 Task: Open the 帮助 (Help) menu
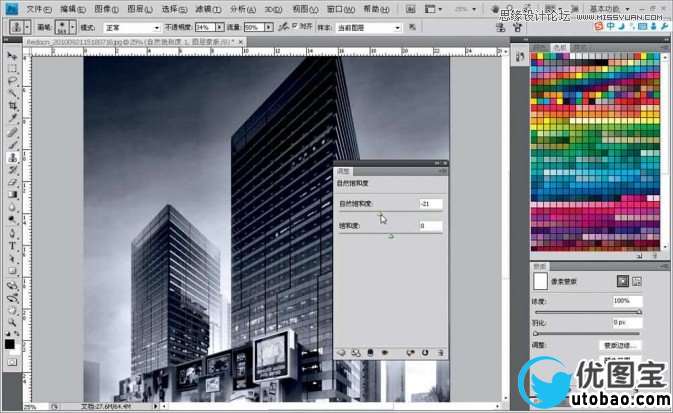click(x=376, y=9)
